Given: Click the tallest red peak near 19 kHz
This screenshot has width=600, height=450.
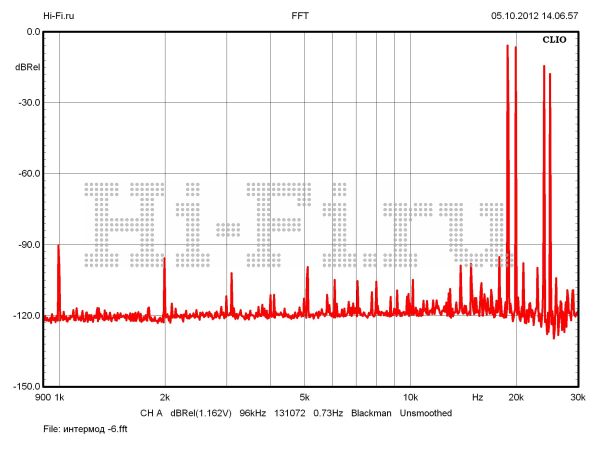Looking at the screenshot, I should pyautogui.click(x=508, y=60).
